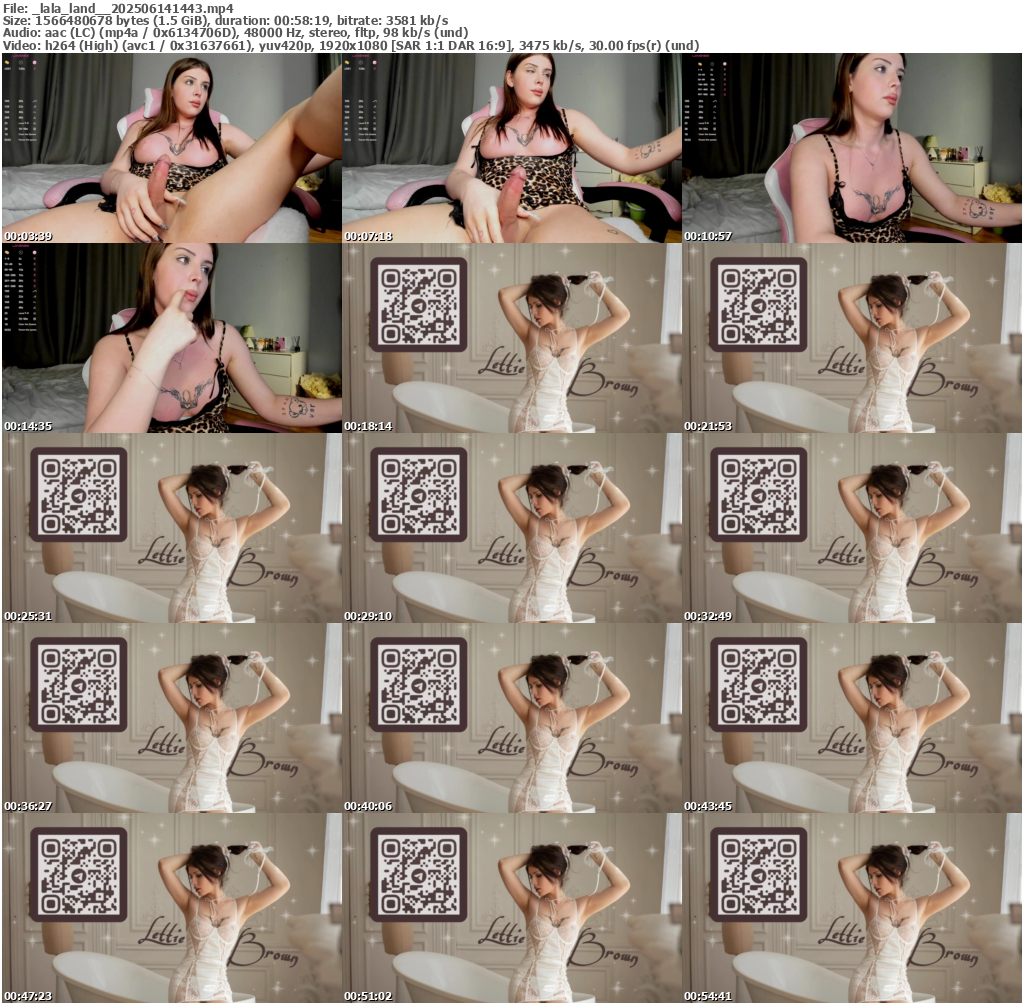Click the QR code in the 00:47:23 frame

(x=78, y=875)
